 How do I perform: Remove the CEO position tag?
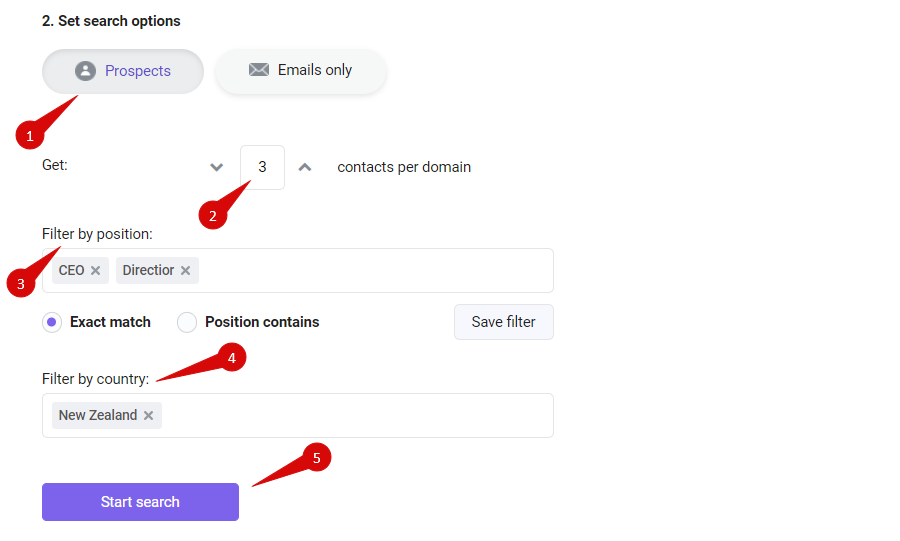coord(96,270)
